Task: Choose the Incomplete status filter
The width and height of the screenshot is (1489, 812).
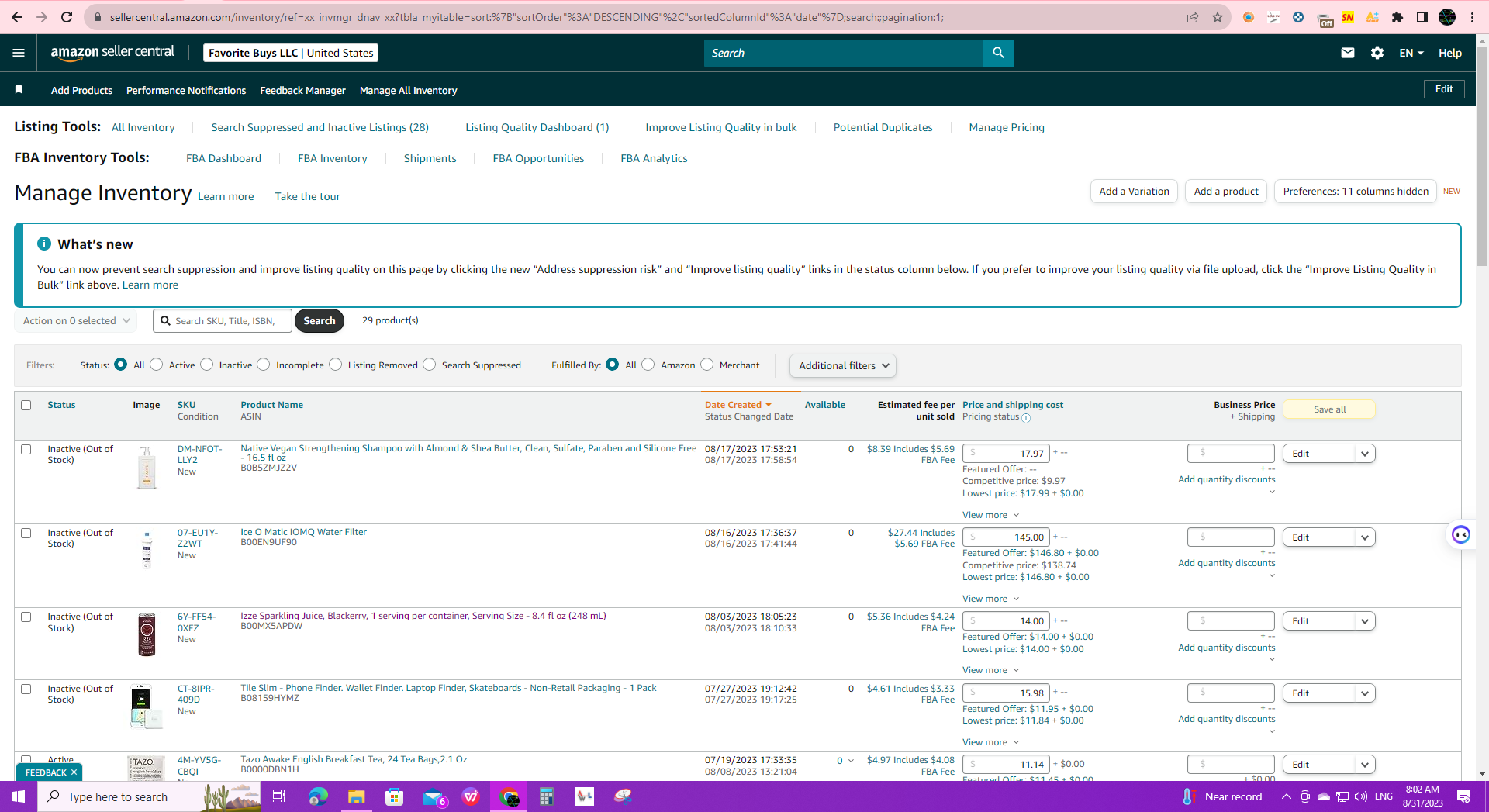Action: 264,365
